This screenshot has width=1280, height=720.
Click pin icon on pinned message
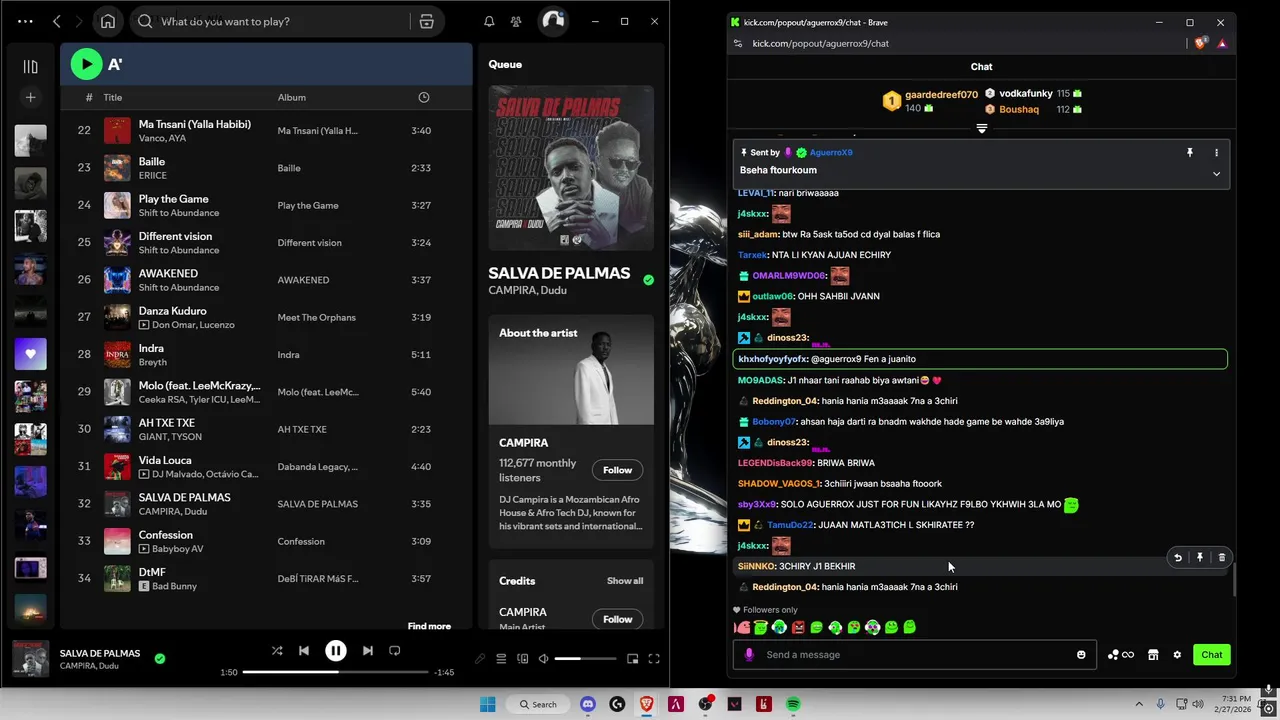point(1190,153)
